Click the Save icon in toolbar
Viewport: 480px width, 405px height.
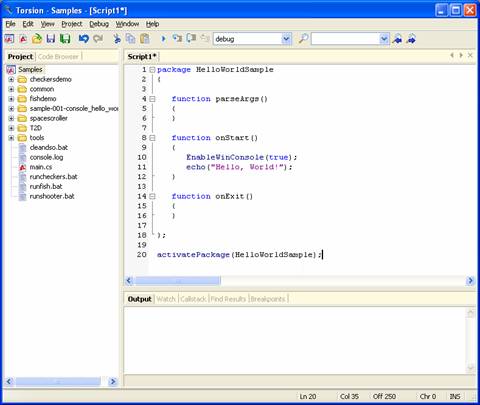51,39
